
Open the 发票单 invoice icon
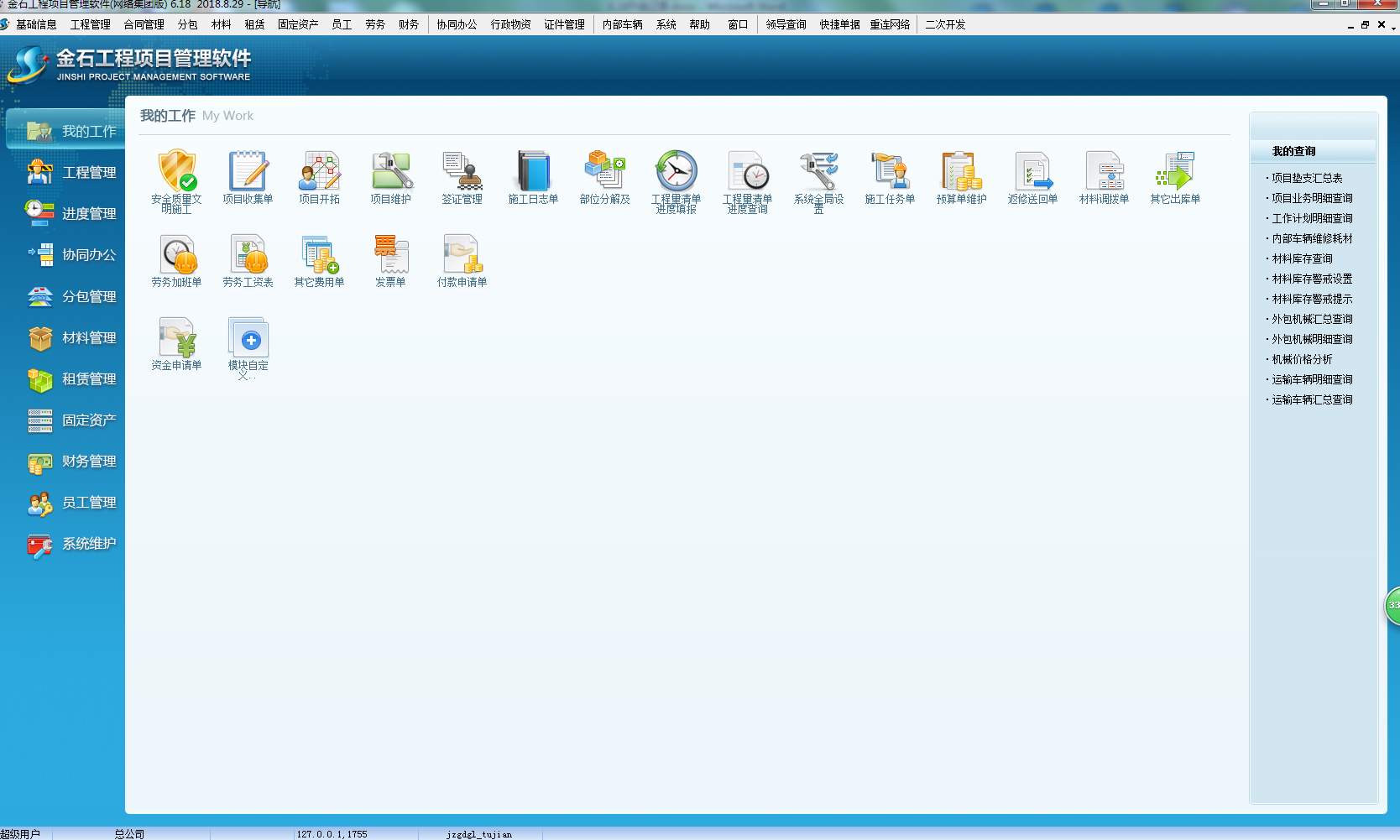point(391,254)
